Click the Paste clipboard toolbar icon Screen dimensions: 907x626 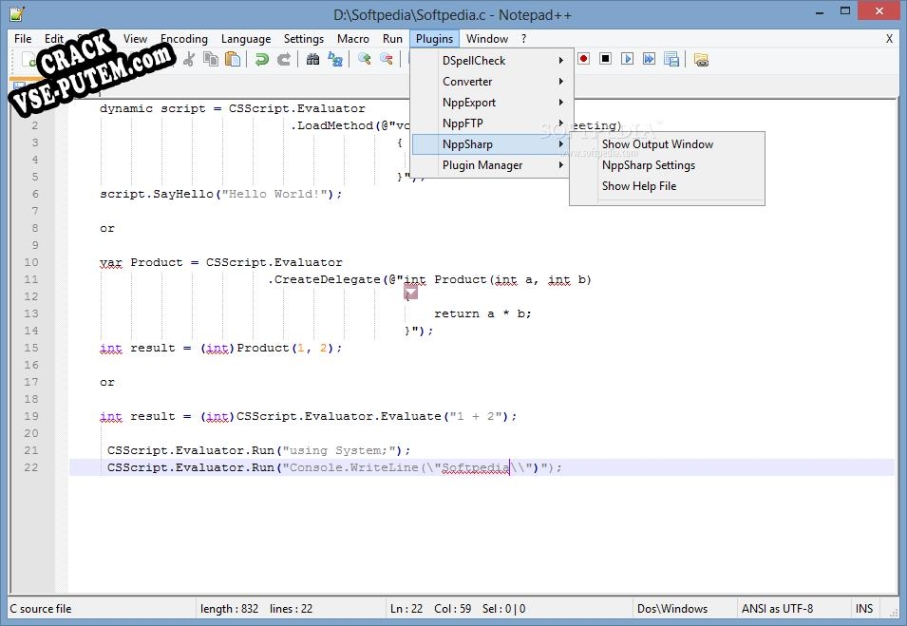coord(233,60)
